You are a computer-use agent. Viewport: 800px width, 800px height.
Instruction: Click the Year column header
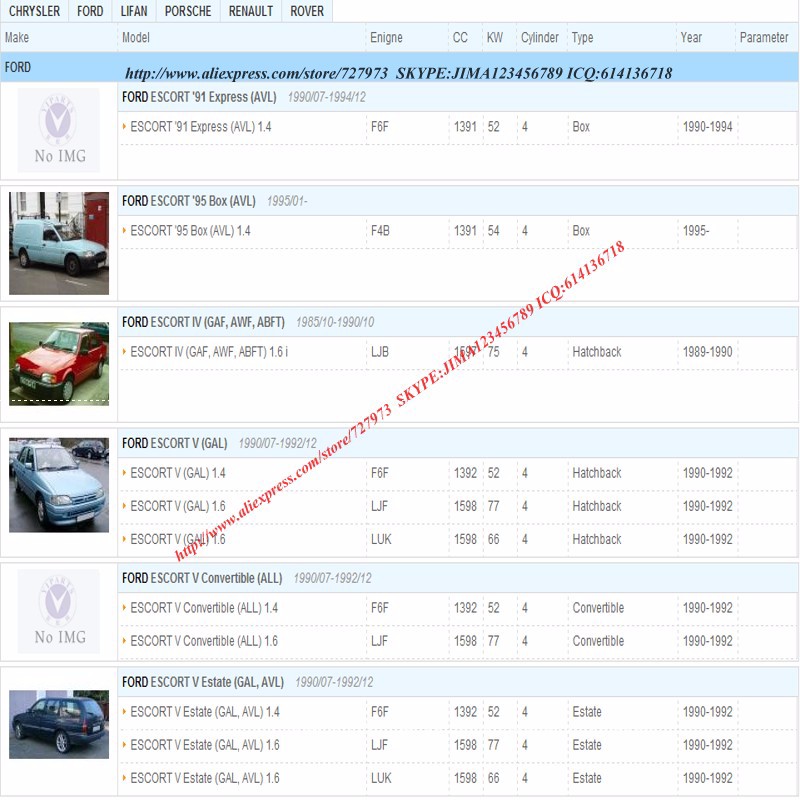(x=691, y=37)
